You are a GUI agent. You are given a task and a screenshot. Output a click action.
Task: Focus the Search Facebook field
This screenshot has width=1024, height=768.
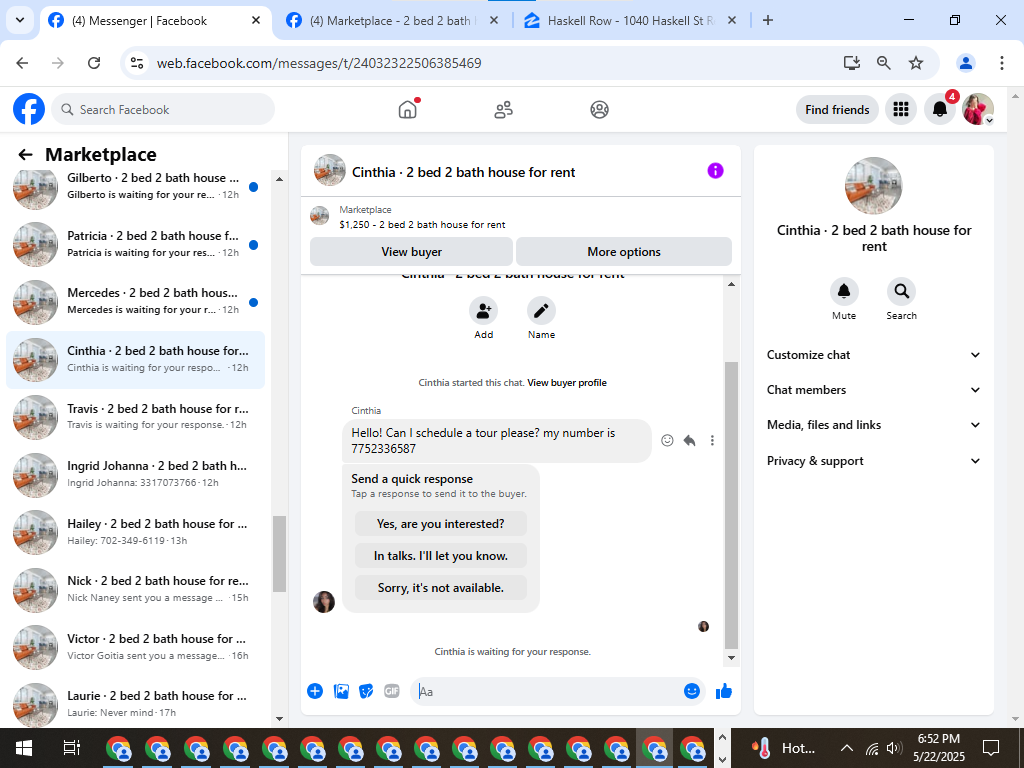point(163,110)
